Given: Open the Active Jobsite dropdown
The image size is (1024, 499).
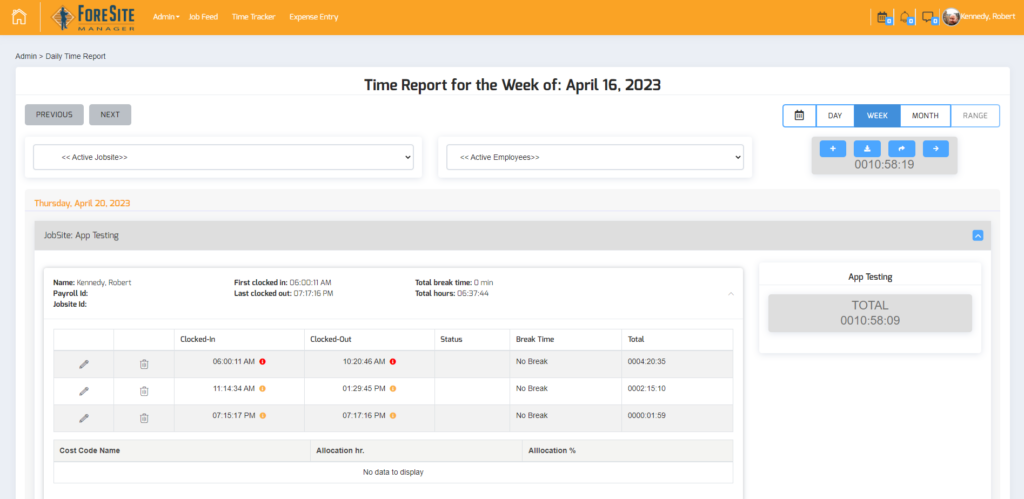Looking at the screenshot, I should [x=223, y=157].
